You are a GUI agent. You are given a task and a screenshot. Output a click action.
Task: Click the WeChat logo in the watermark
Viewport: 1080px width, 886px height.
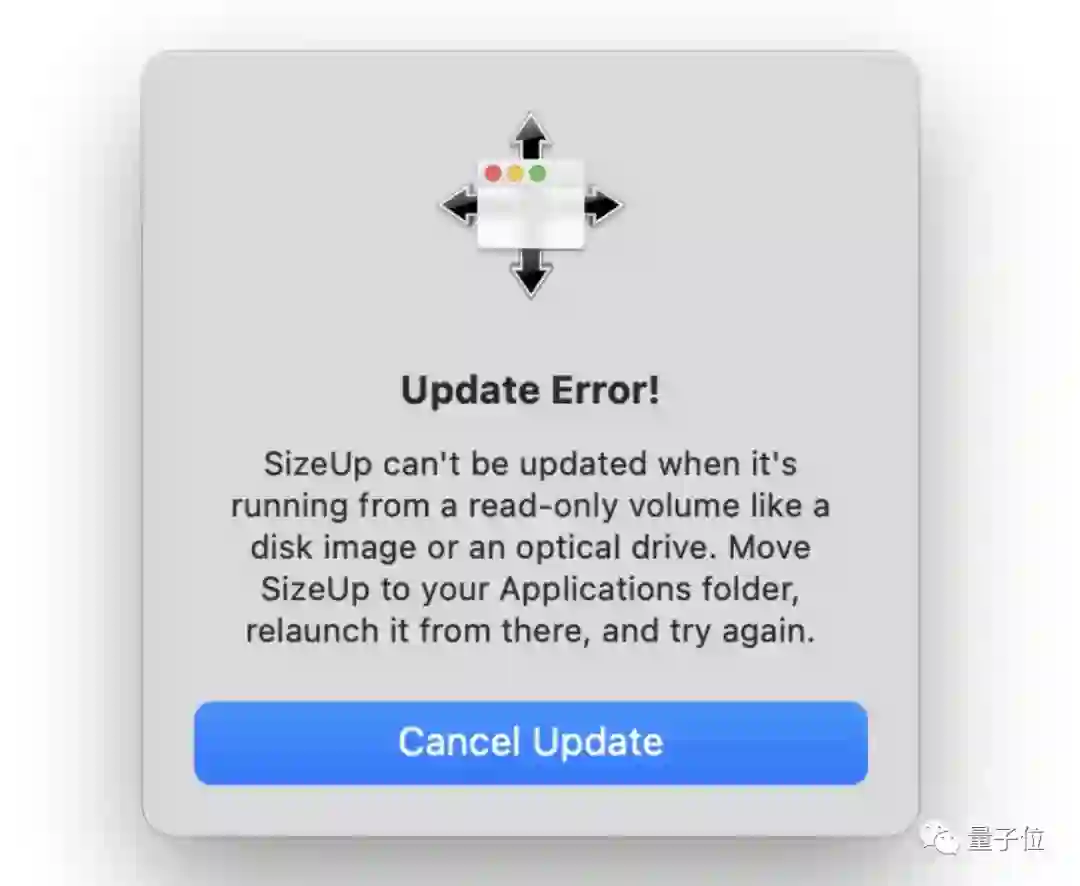[x=940, y=838]
